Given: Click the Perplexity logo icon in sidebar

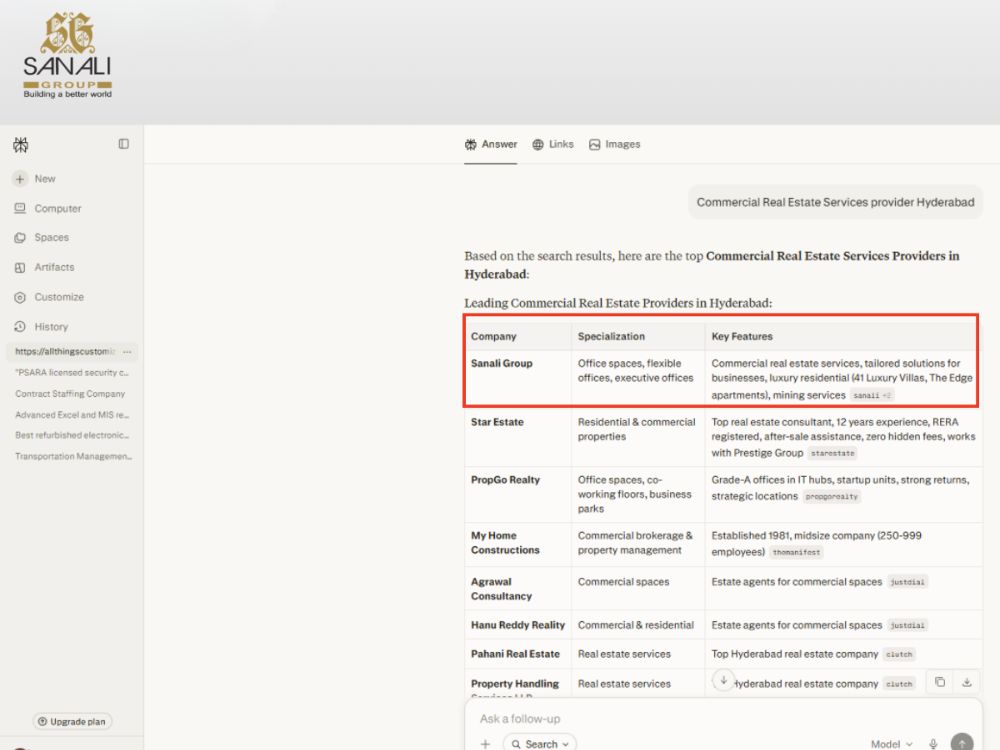Looking at the screenshot, I should point(20,145).
